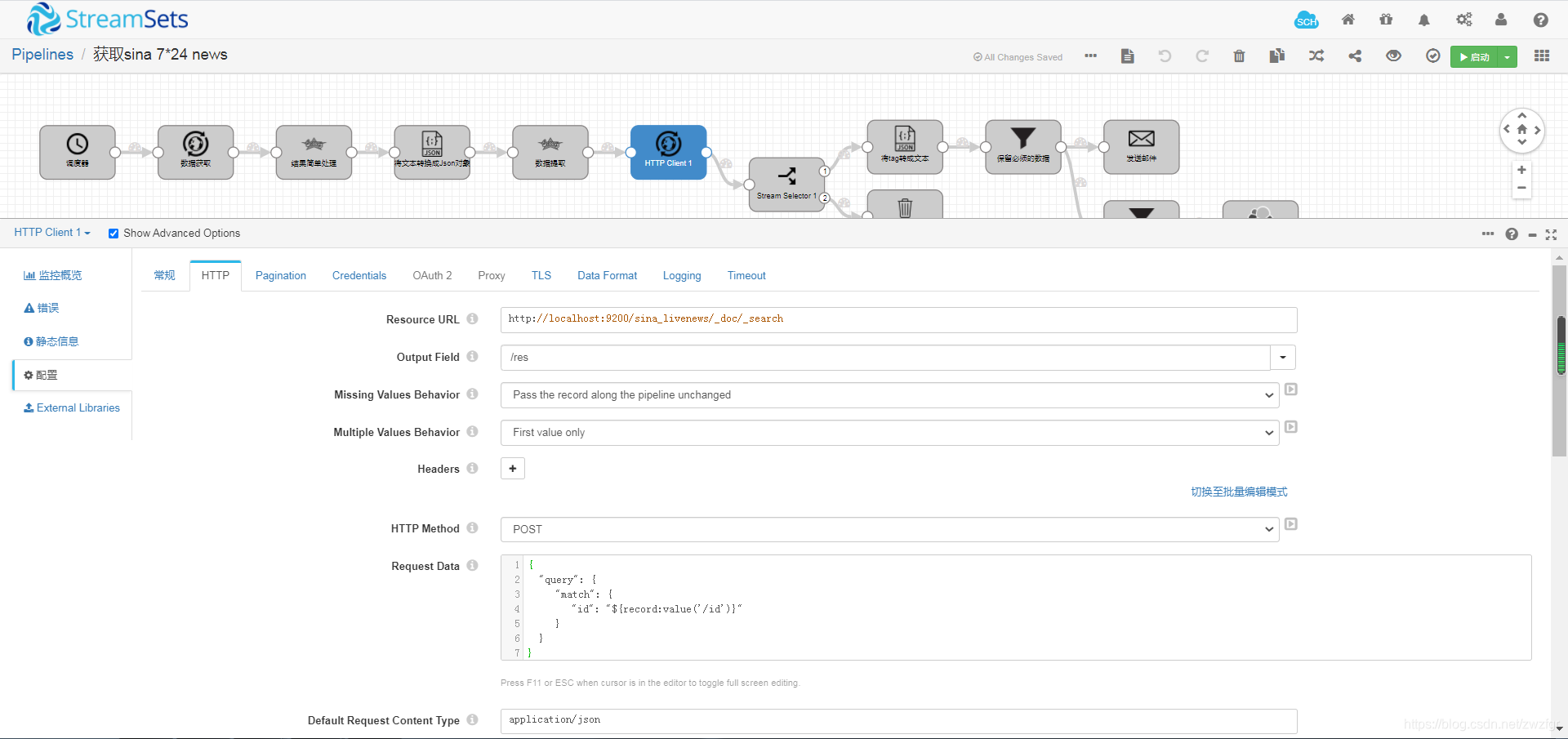The image size is (1568, 739).
Task: Select the 将tag转成文本 JSON stage
Action: [x=905, y=147]
